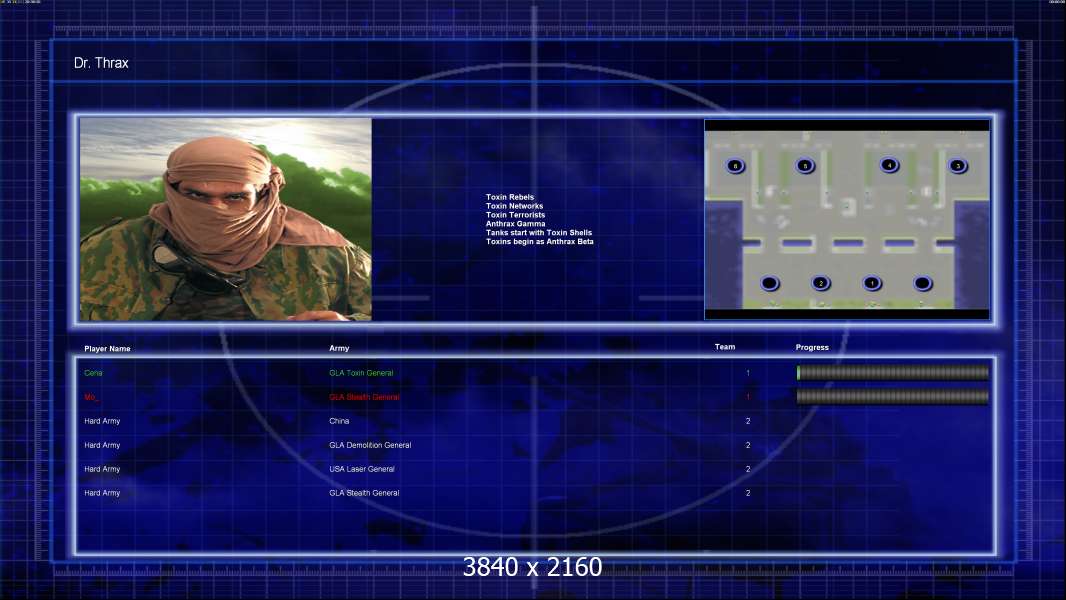
Task: Click Hard Army name in last GLA Stealth row
Action: click(102, 493)
